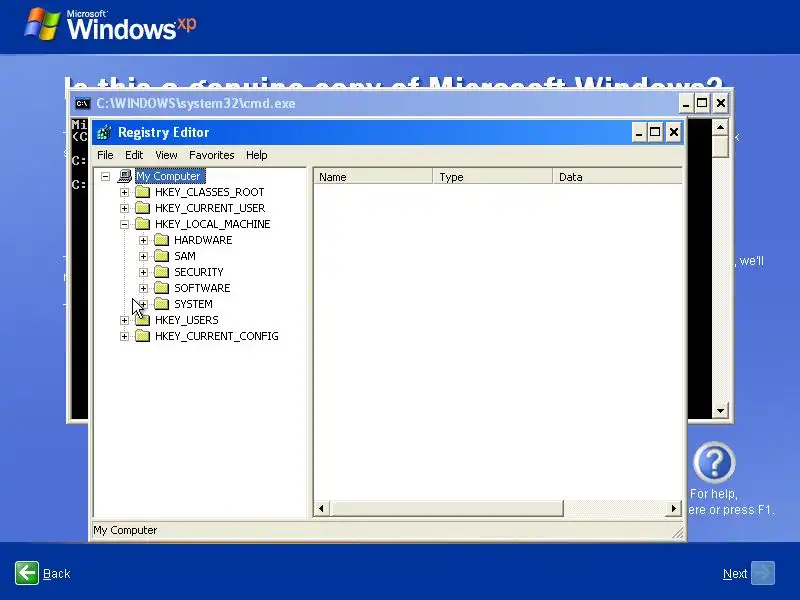The height and width of the screenshot is (600, 800).
Task: Click the HKEY_CURRENT_CONFIG folder icon
Action: point(142,336)
